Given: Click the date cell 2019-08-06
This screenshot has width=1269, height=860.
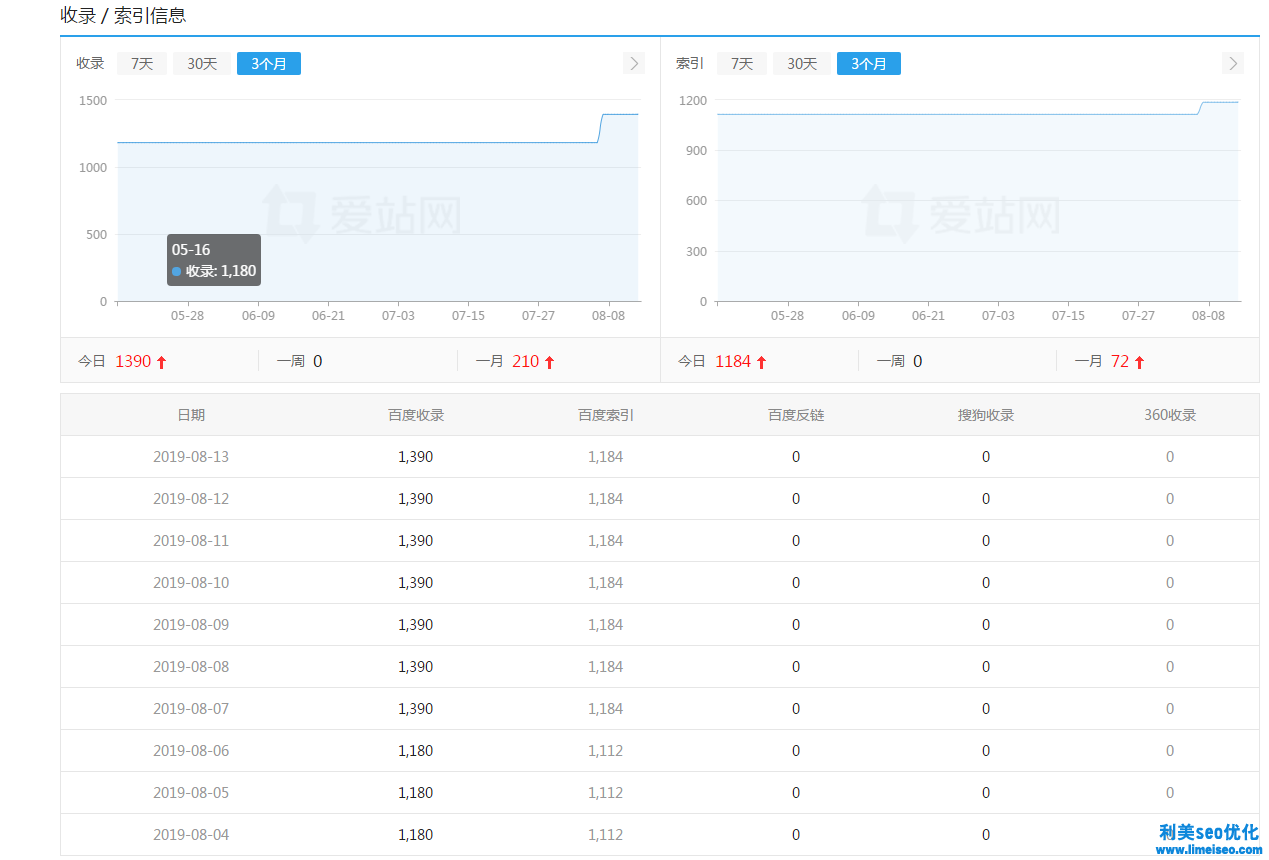Looking at the screenshot, I should [191, 751].
